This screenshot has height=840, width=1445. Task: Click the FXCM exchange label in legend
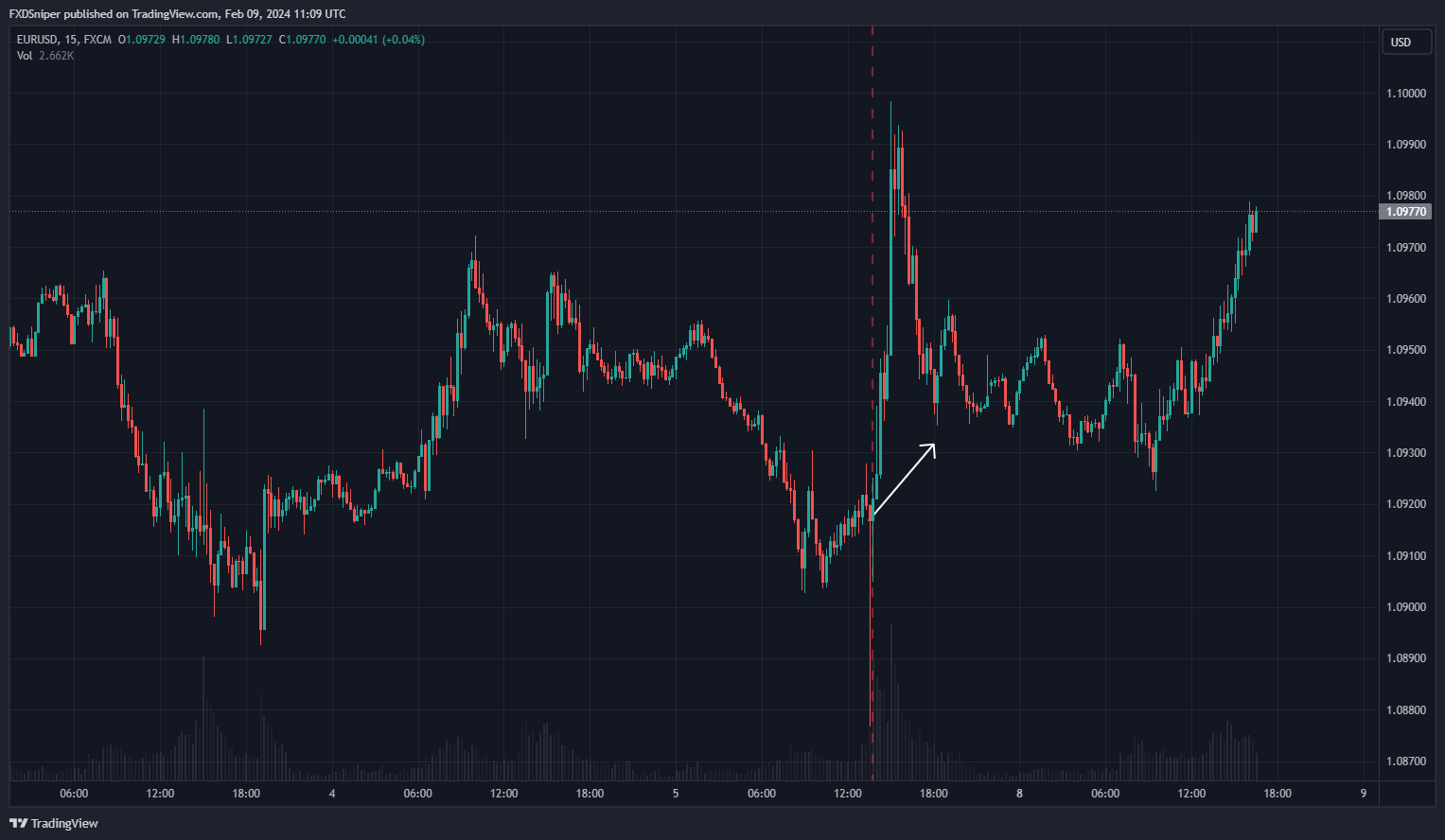coord(97,40)
